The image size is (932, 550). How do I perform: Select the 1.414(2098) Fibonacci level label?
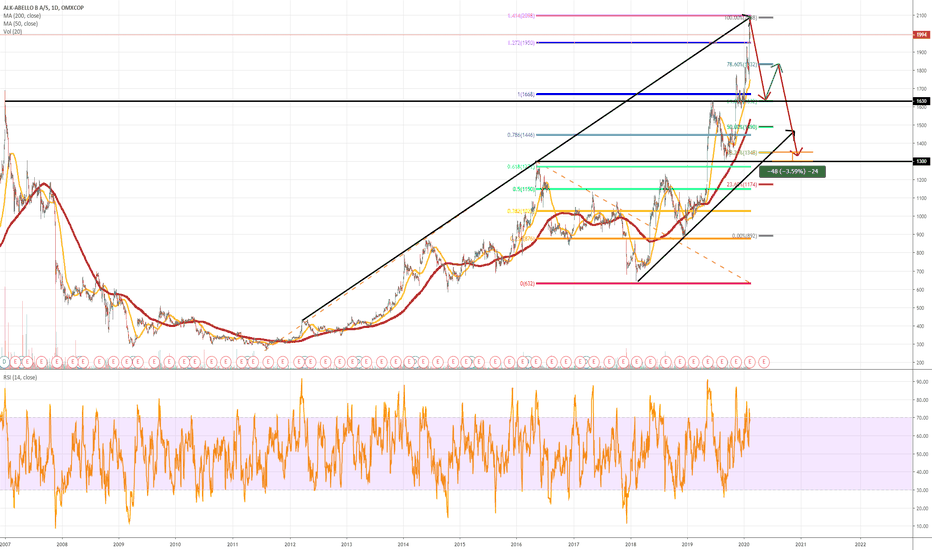point(521,16)
